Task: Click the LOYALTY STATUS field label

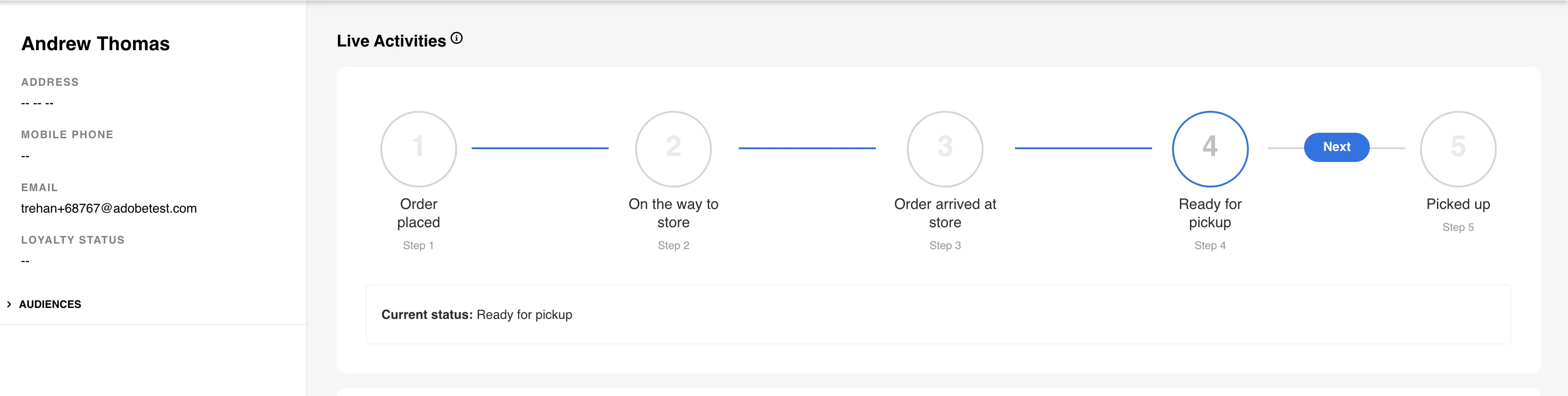Action: [73, 240]
